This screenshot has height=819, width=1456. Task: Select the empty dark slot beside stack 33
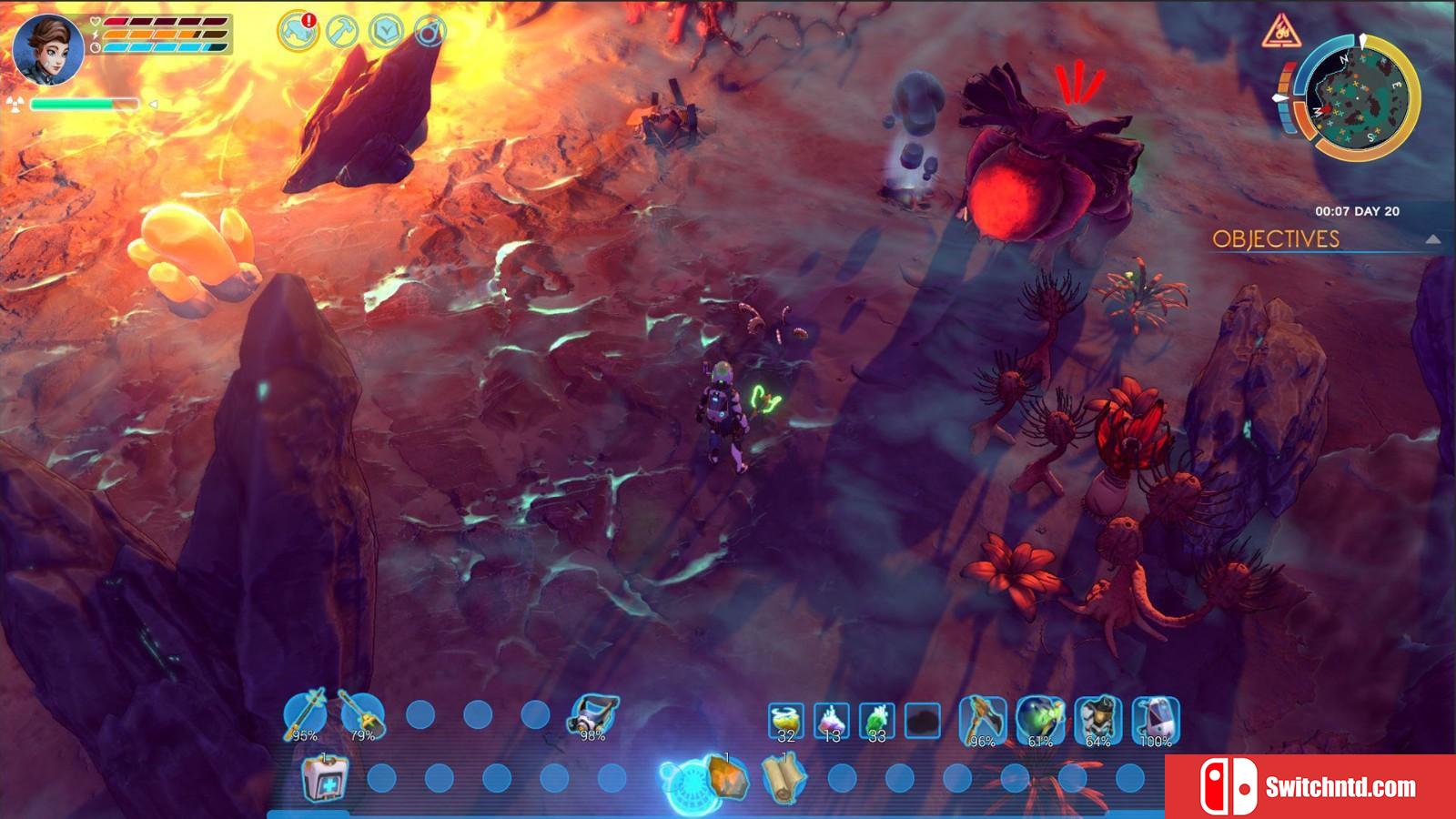pos(923,721)
